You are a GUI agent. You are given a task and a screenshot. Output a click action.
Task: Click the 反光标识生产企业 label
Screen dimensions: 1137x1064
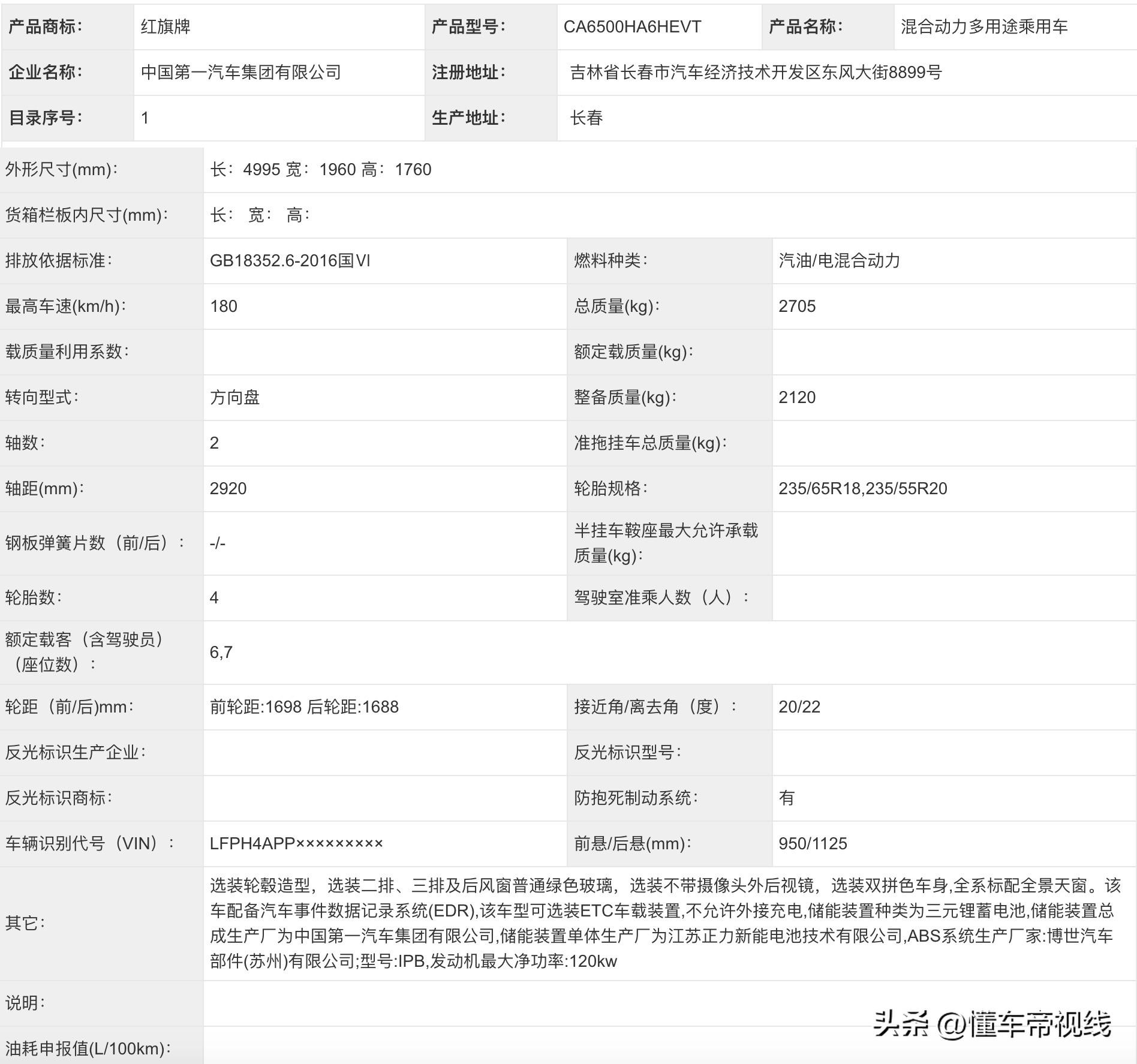click(76, 752)
